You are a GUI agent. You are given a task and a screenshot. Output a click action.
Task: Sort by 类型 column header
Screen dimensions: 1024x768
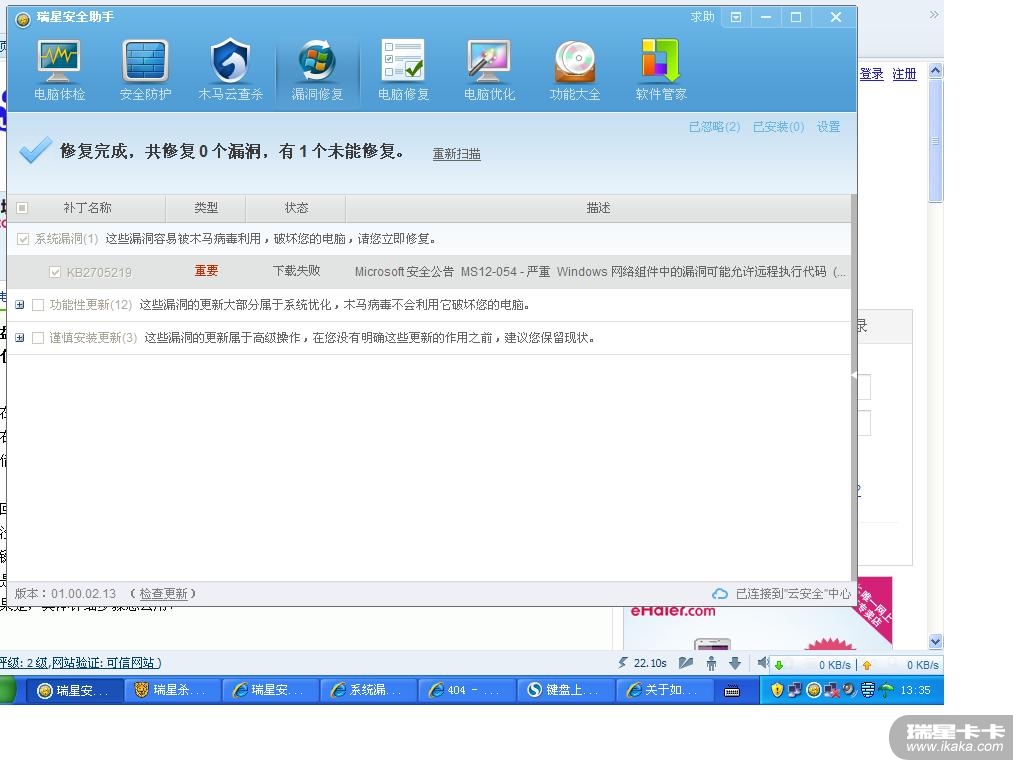(x=206, y=208)
